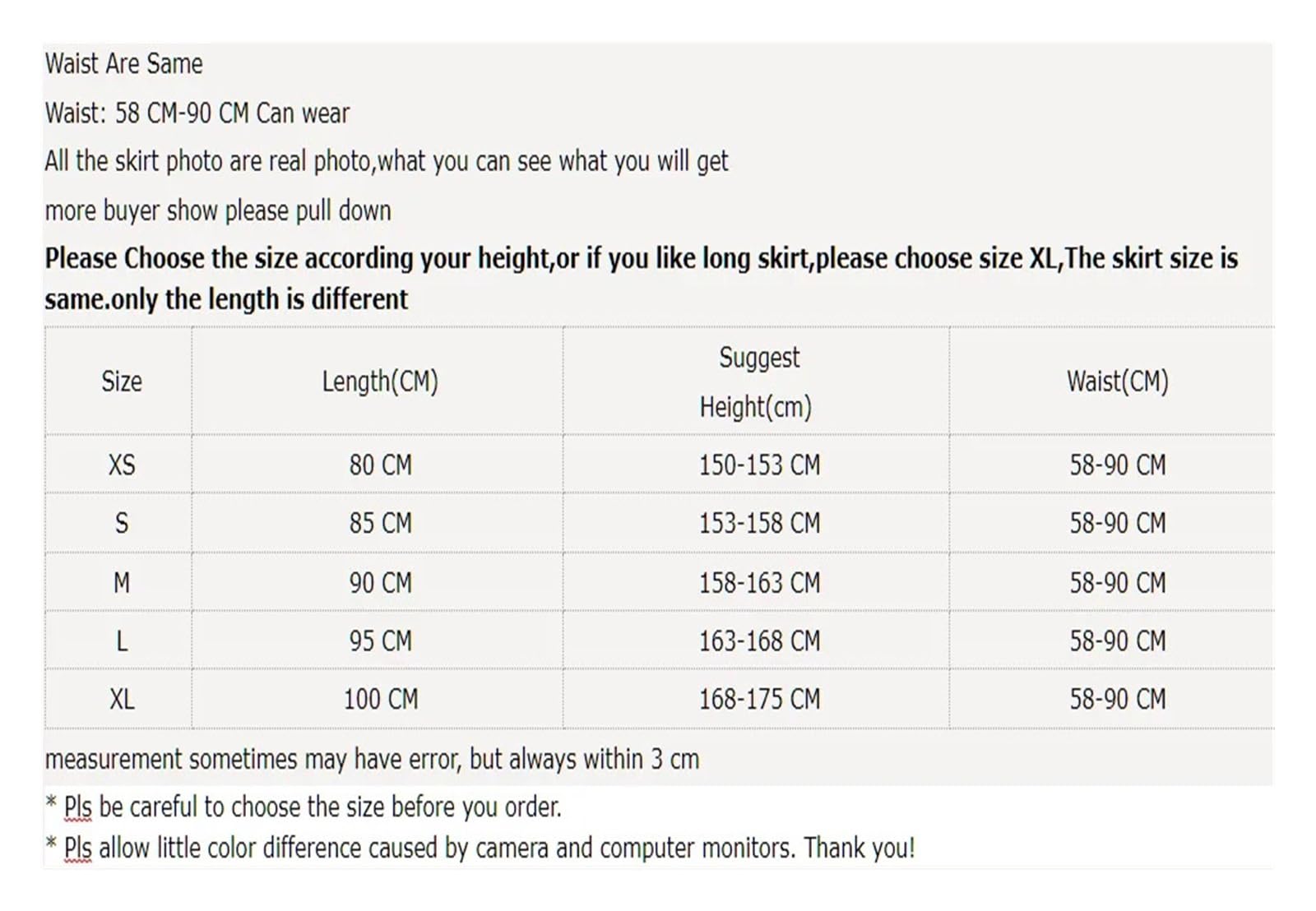Select the S size row label
1316x911 pixels.
tap(121, 523)
